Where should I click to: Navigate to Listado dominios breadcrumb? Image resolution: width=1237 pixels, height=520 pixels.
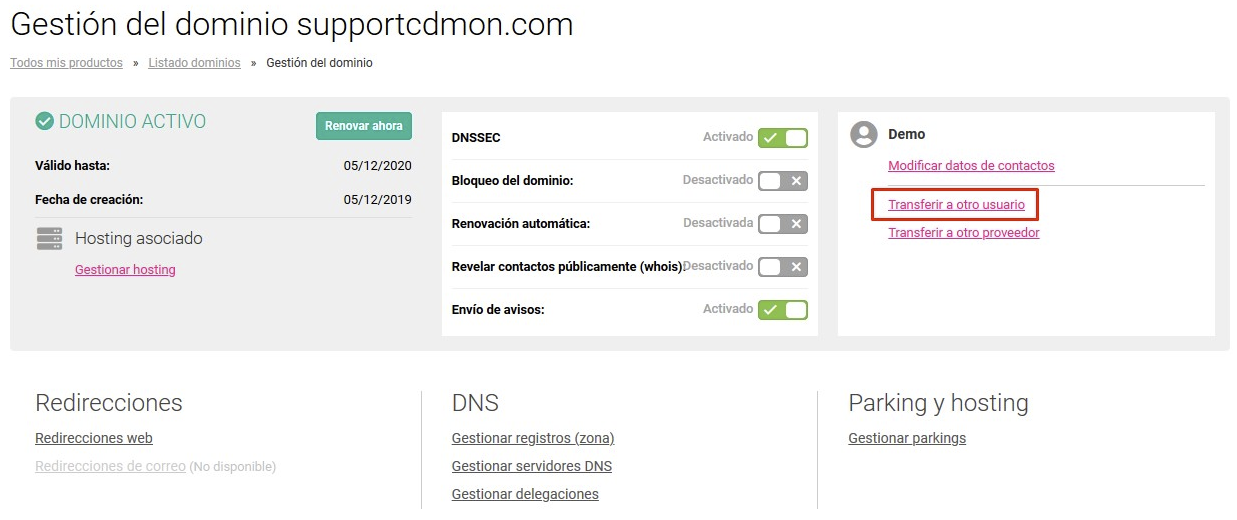pos(194,63)
